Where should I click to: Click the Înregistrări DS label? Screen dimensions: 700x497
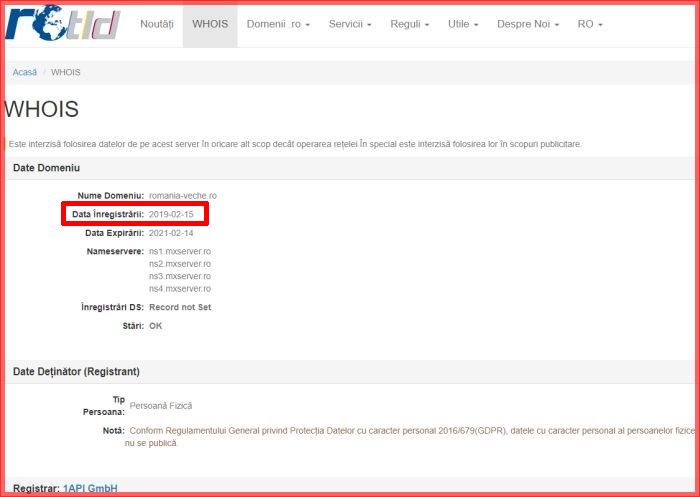[112, 307]
